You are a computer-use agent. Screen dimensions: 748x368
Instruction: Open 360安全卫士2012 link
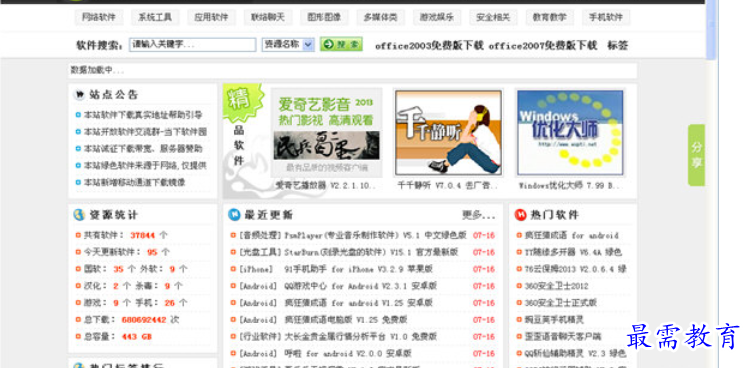click(x=556, y=286)
